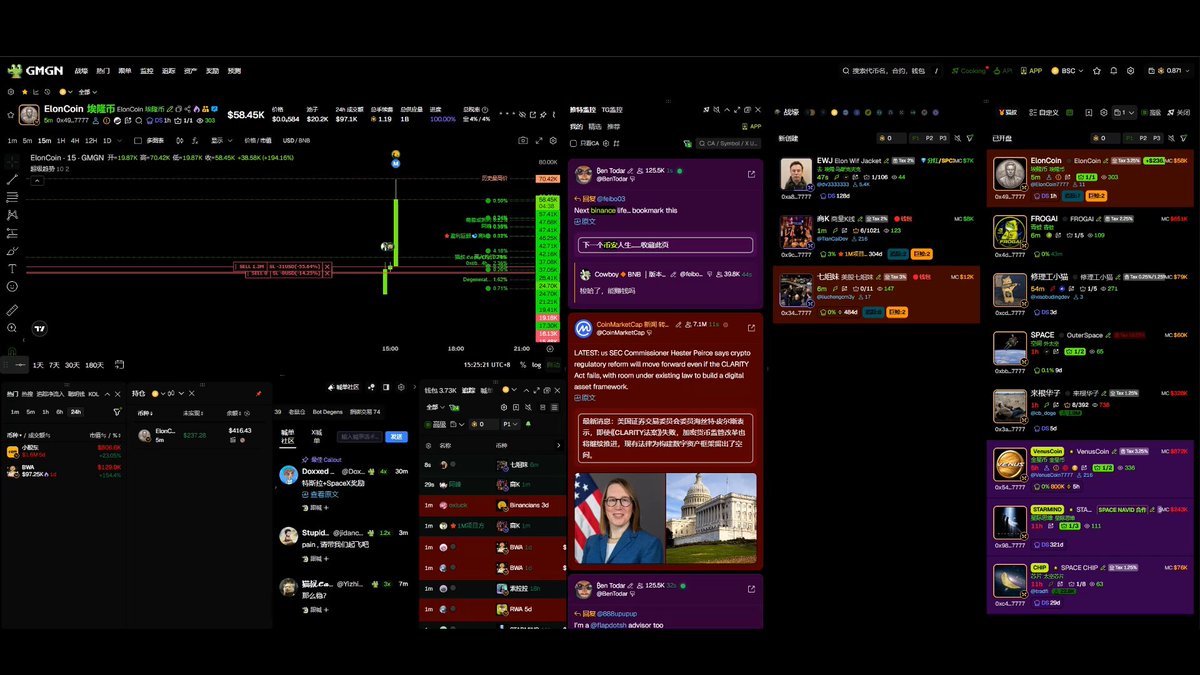
Task: Toggle 价格/市值 chart display mode
Action: click(x=258, y=140)
